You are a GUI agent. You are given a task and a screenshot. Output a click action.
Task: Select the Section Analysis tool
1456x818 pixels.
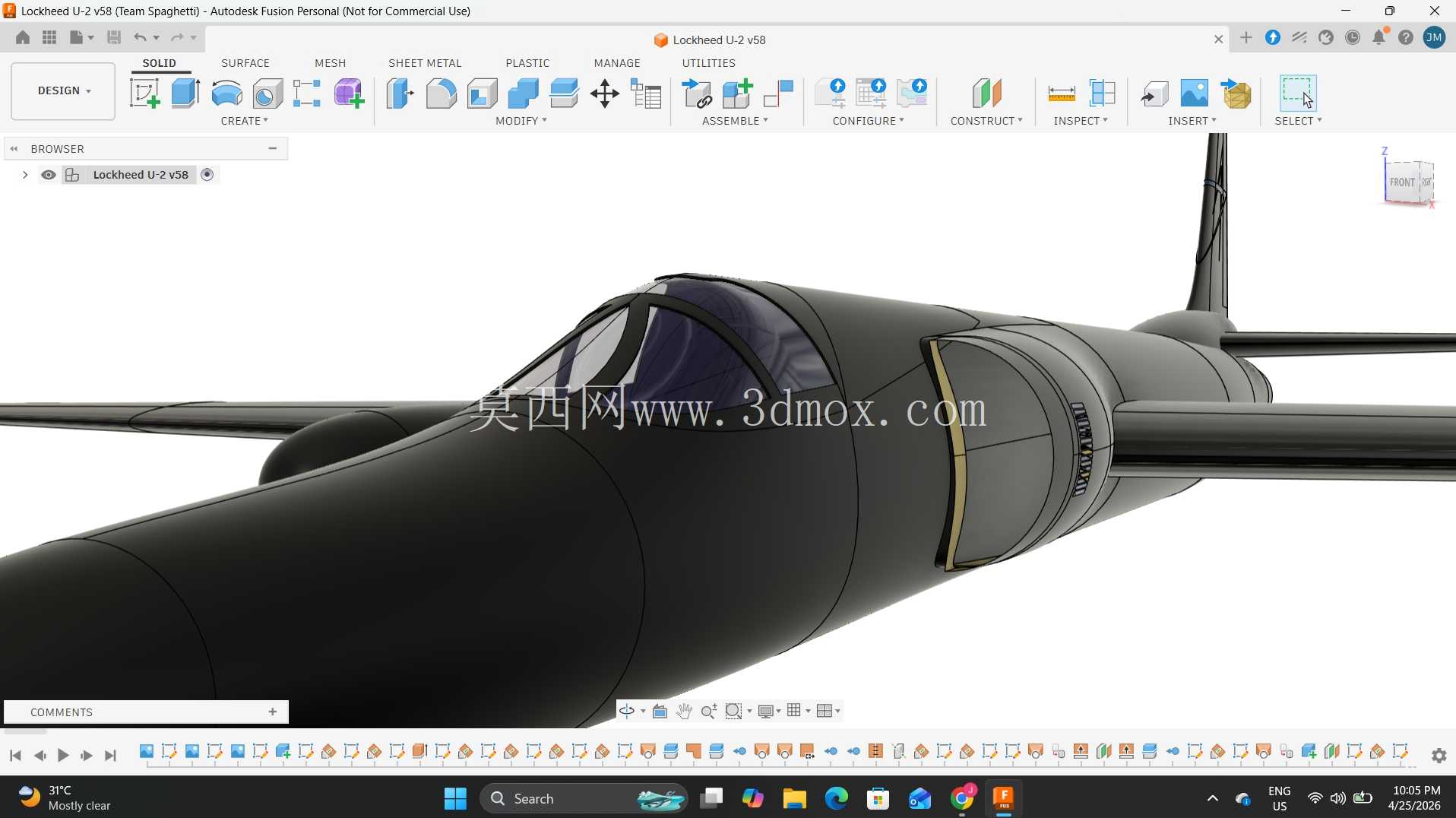[x=1102, y=94]
